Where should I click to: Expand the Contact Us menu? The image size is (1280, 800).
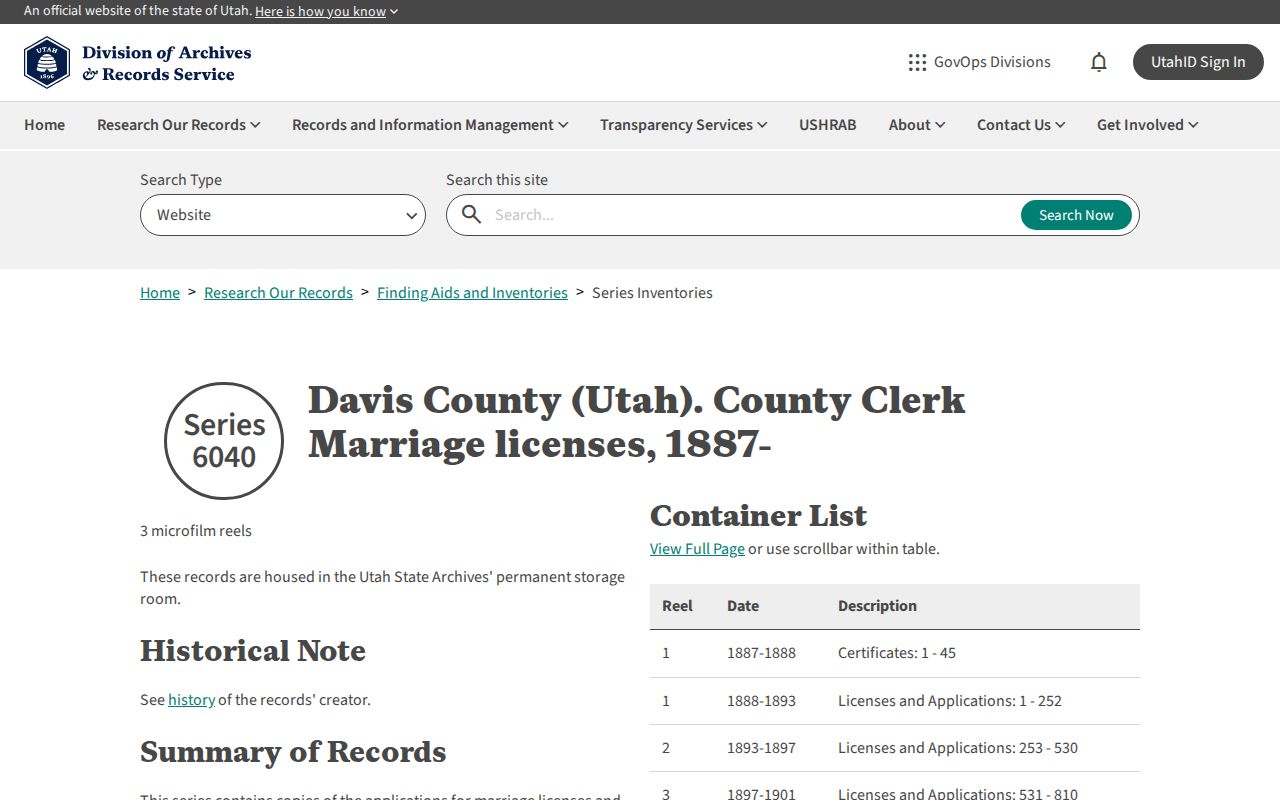(x=1021, y=125)
